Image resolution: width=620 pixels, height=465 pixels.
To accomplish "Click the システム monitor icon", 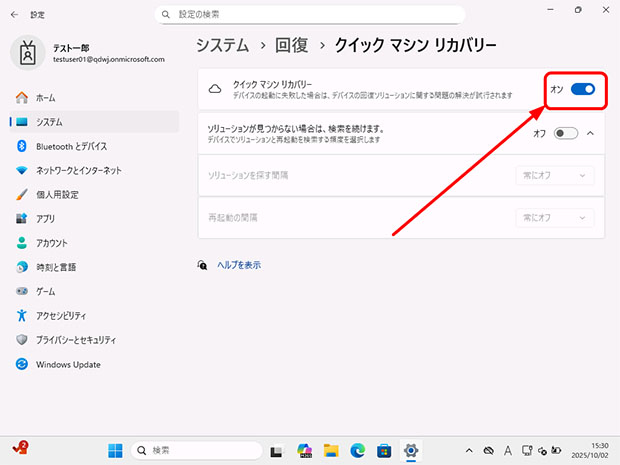I will pos(22,122).
